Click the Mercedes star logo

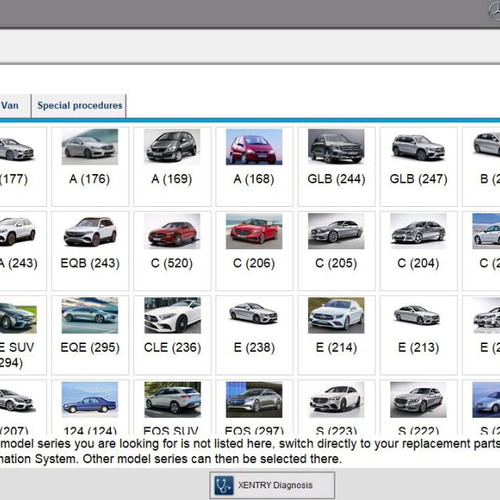click(495, 12)
